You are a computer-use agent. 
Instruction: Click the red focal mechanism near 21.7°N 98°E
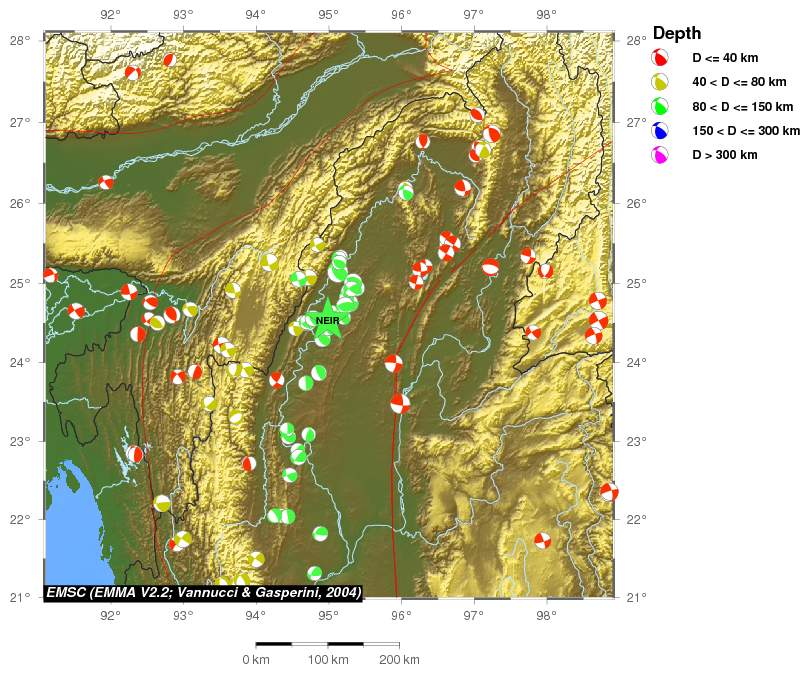tap(542, 541)
